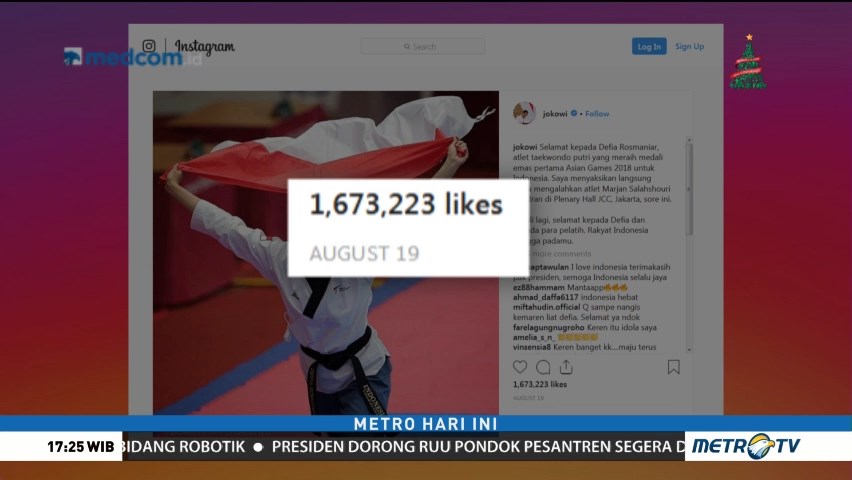852x480 pixels.
Task: Like the post with the heart icon
Action: (x=520, y=367)
